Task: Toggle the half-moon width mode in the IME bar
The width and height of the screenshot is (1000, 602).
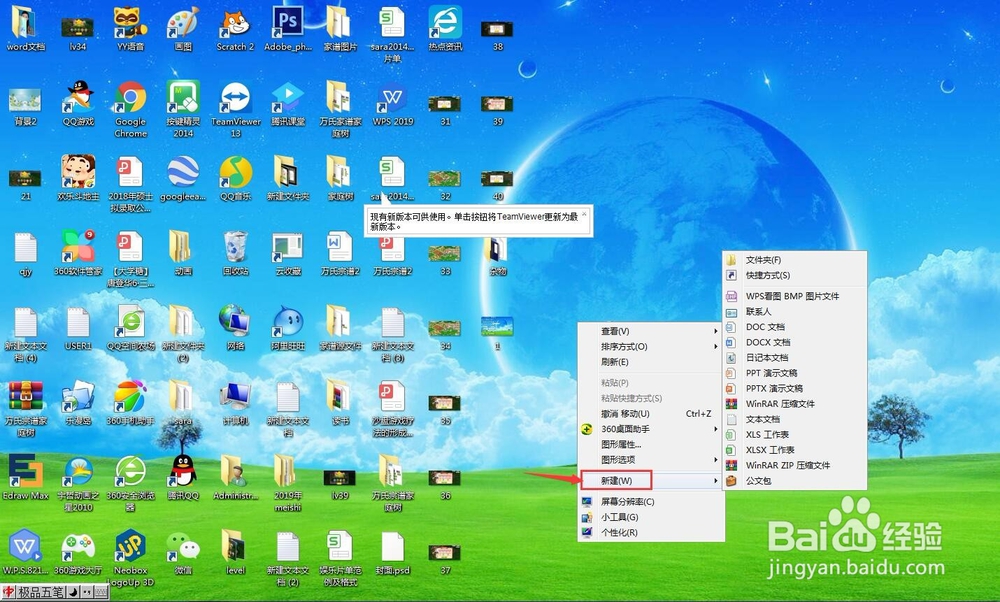Action: click(73, 592)
